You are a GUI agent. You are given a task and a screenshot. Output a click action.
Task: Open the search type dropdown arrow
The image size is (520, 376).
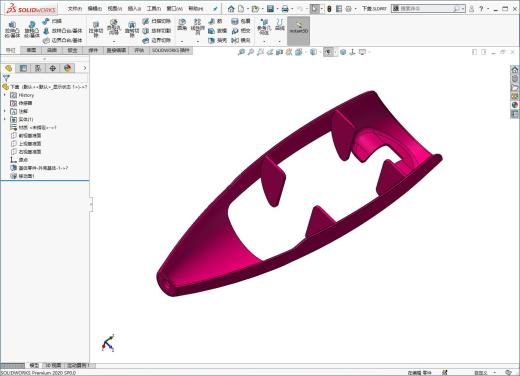coord(463,9)
